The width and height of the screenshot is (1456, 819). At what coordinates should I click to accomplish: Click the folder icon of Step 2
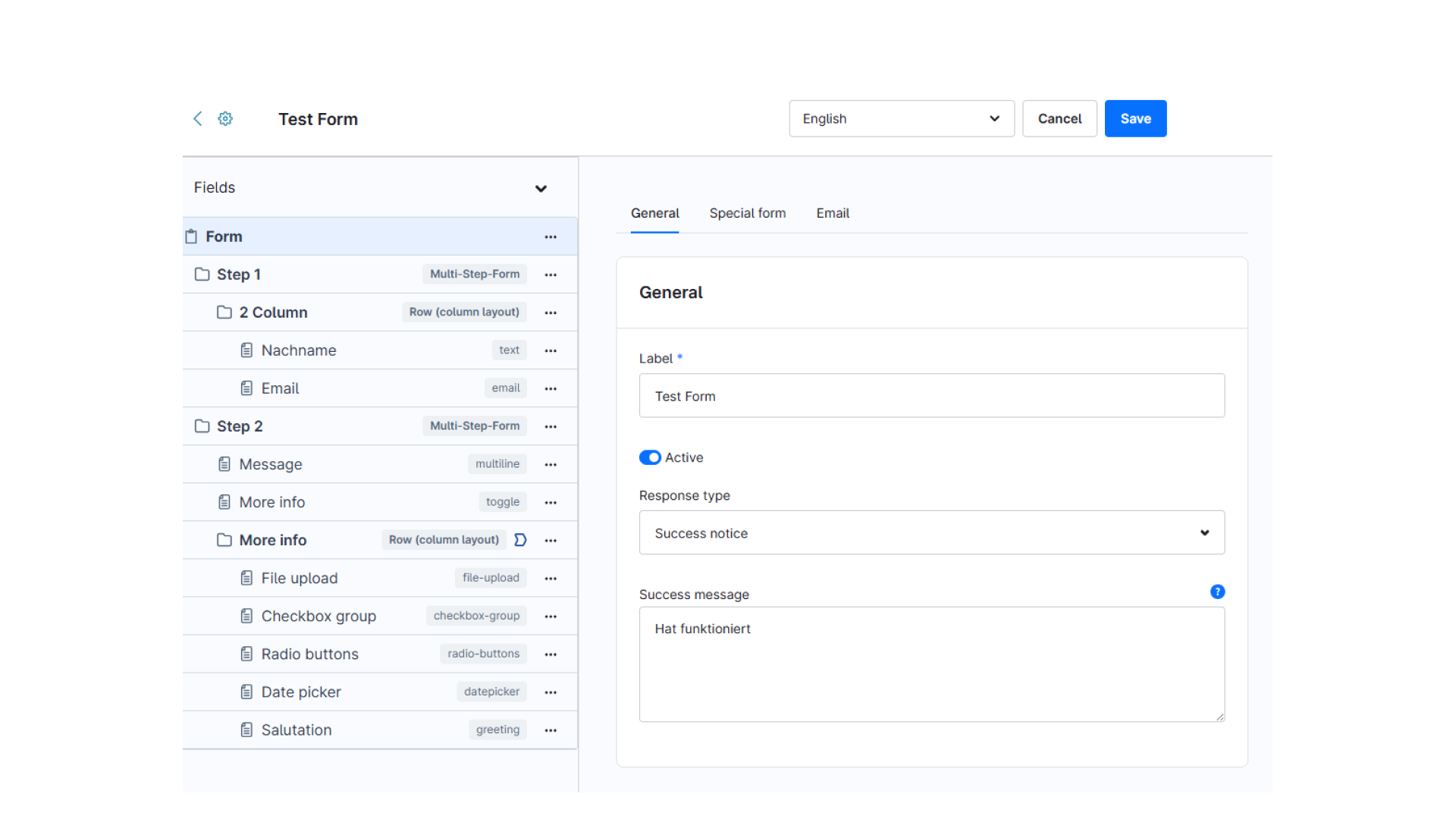pos(202,426)
